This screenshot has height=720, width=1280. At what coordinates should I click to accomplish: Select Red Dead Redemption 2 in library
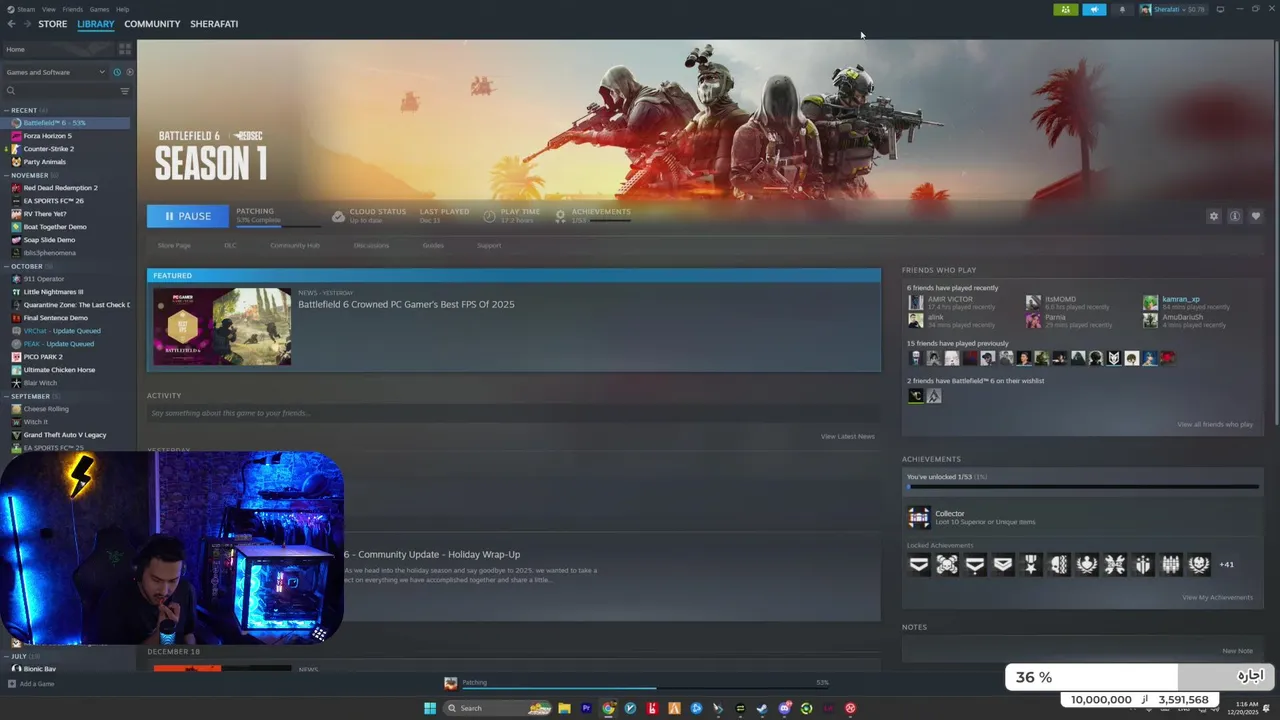point(60,188)
